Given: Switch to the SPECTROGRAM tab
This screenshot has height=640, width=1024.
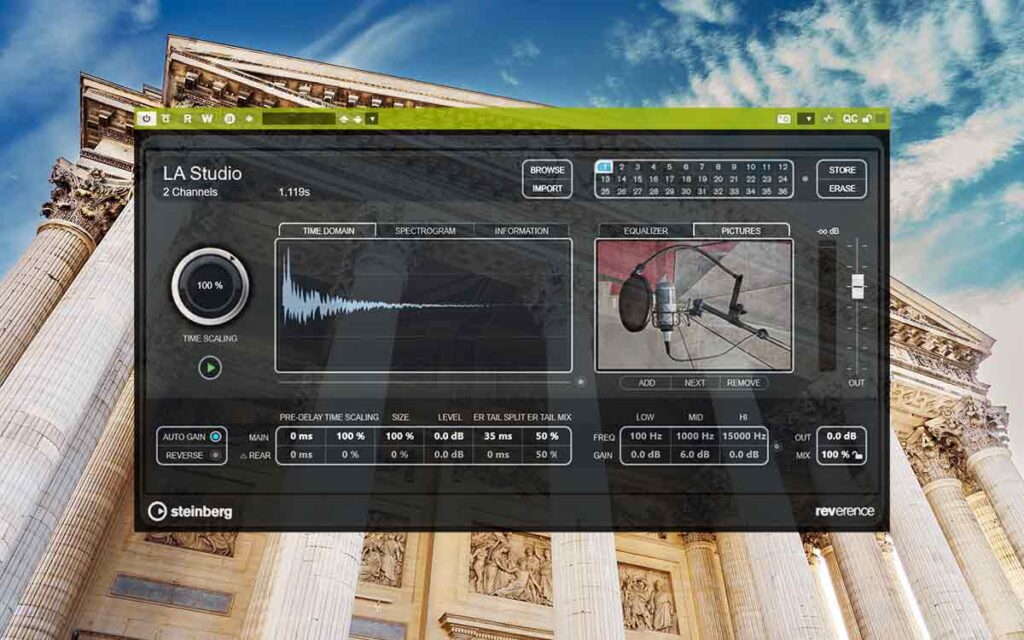Looking at the screenshot, I should pyautogui.click(x=425, y=231).
